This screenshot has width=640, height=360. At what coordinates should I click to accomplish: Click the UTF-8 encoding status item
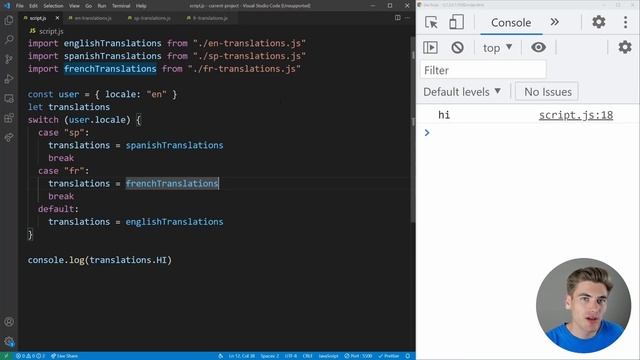[x=291, y=356]
